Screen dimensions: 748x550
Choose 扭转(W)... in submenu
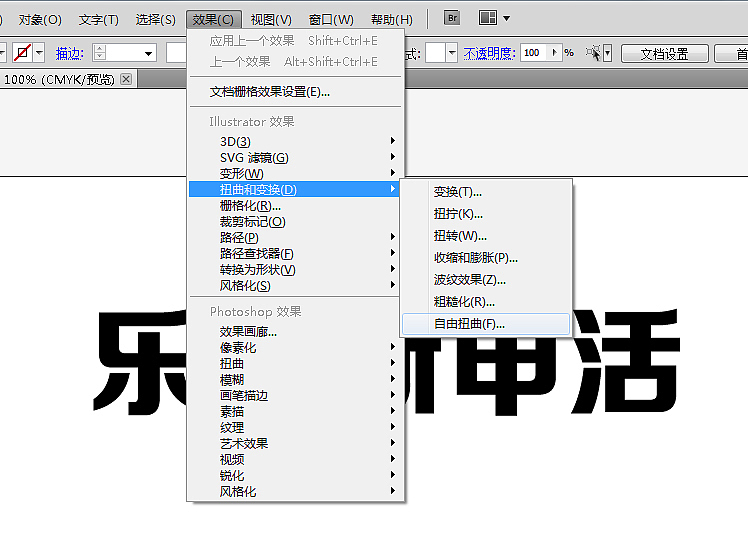tap(486, 236)
